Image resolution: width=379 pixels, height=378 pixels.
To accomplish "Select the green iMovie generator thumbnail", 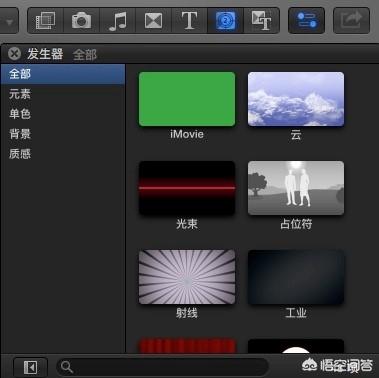I will pyautogui.click(x=187, y=99).
